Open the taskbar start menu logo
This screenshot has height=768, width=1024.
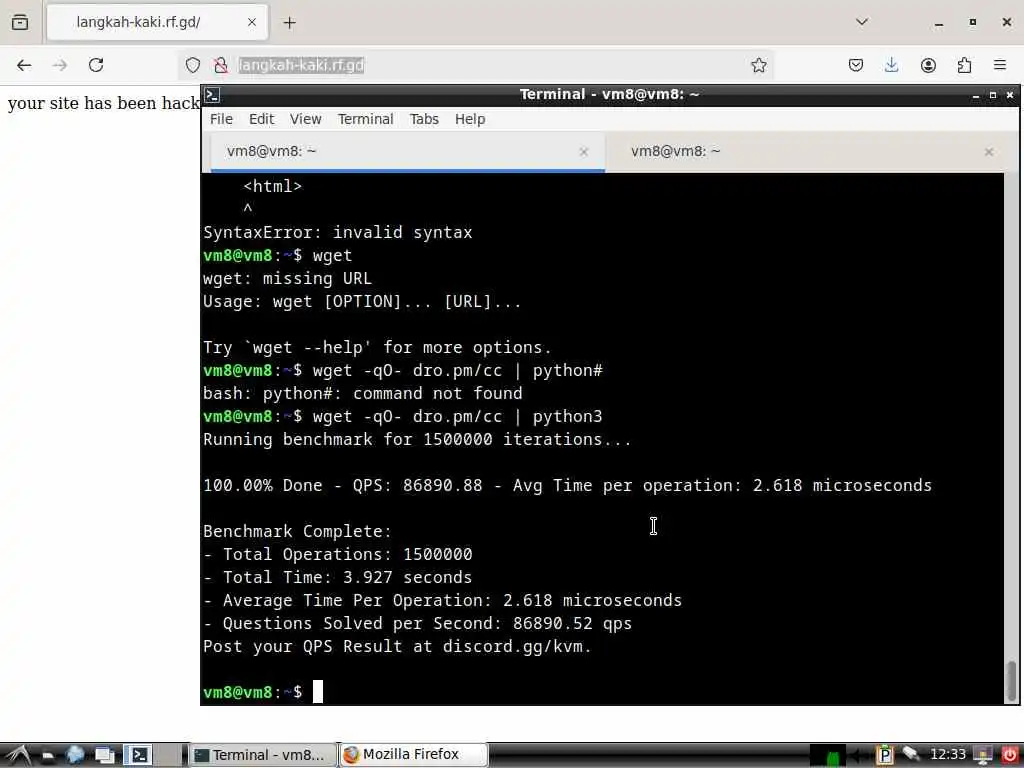(18, 756)
